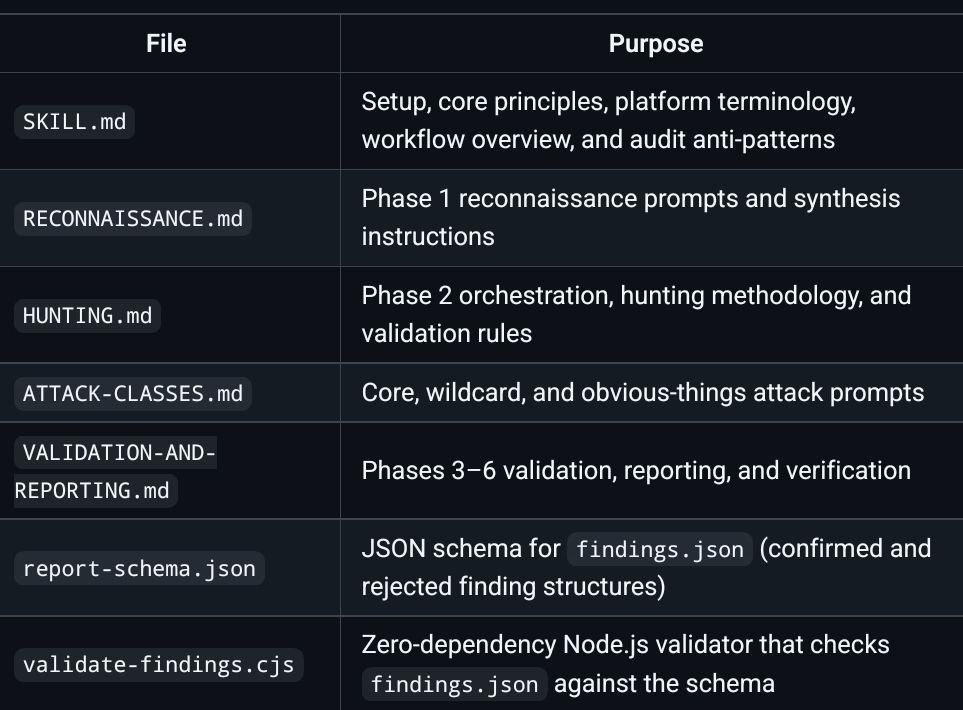Click the SKILL.md file name

(x=74, y=122)
